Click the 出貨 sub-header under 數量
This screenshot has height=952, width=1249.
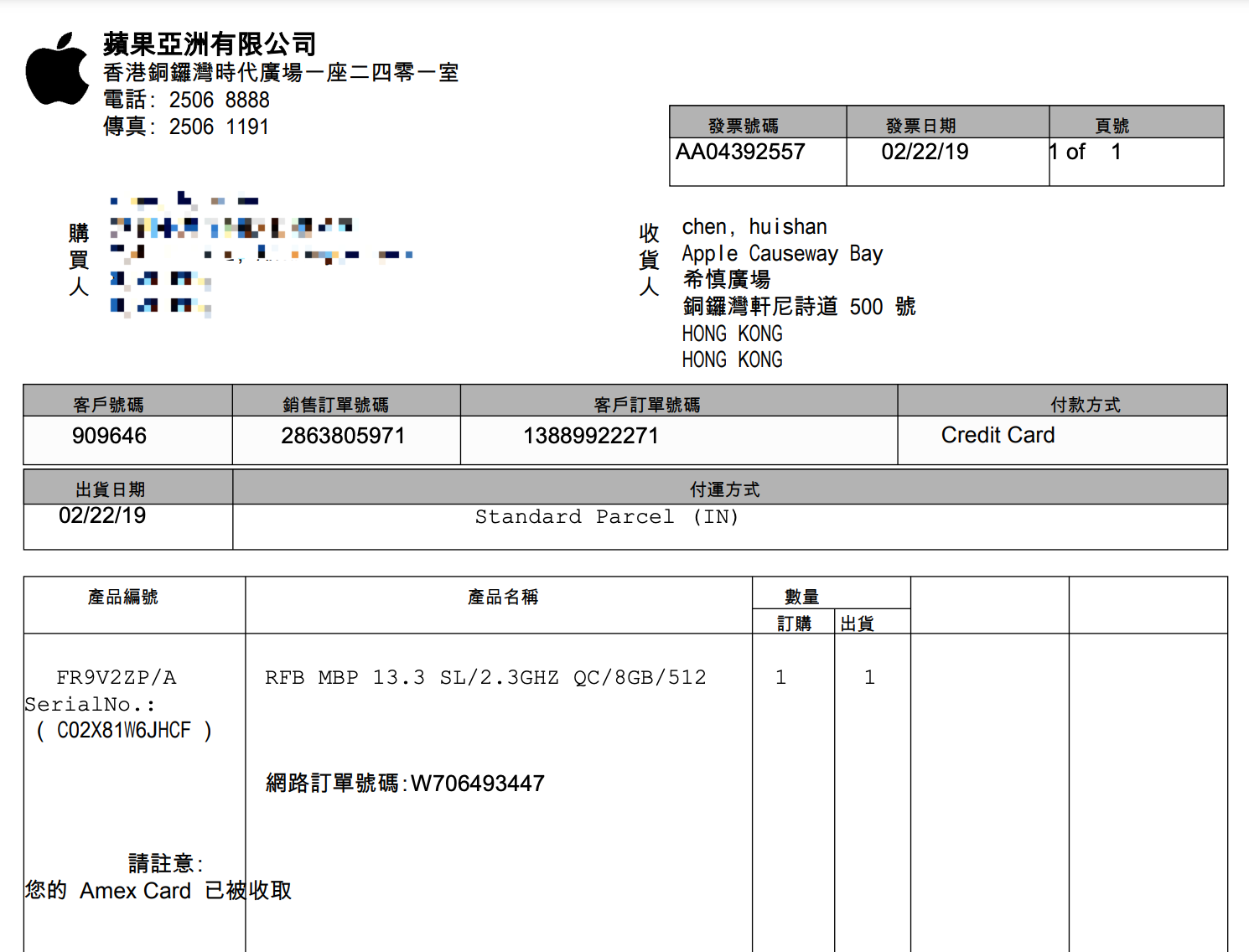click(x=858, y=623)
